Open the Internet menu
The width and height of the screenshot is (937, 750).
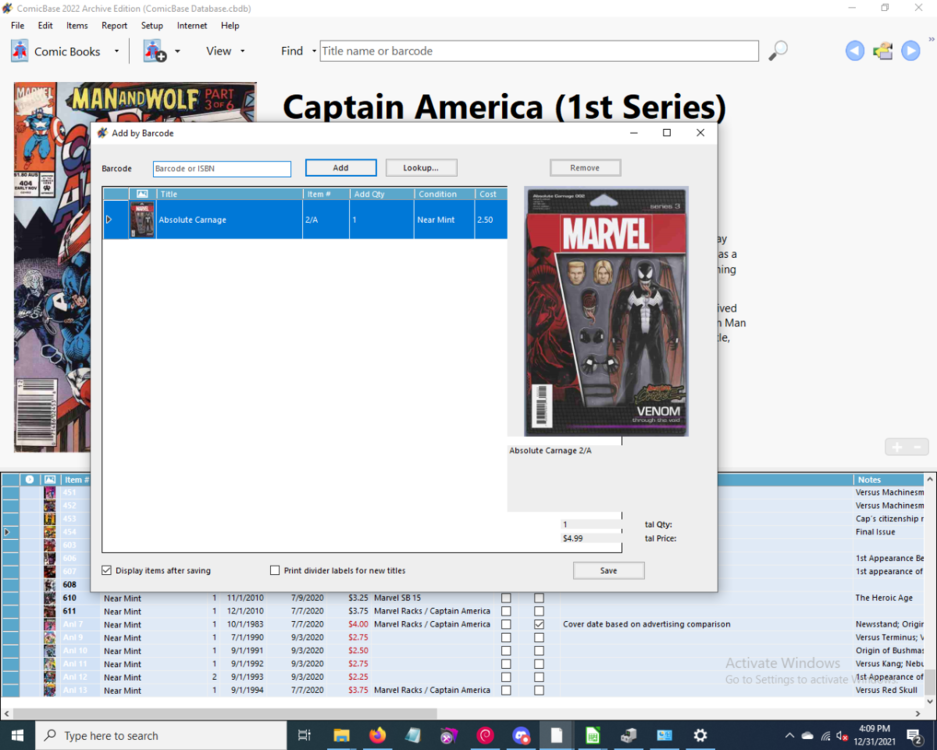[192, 25]
